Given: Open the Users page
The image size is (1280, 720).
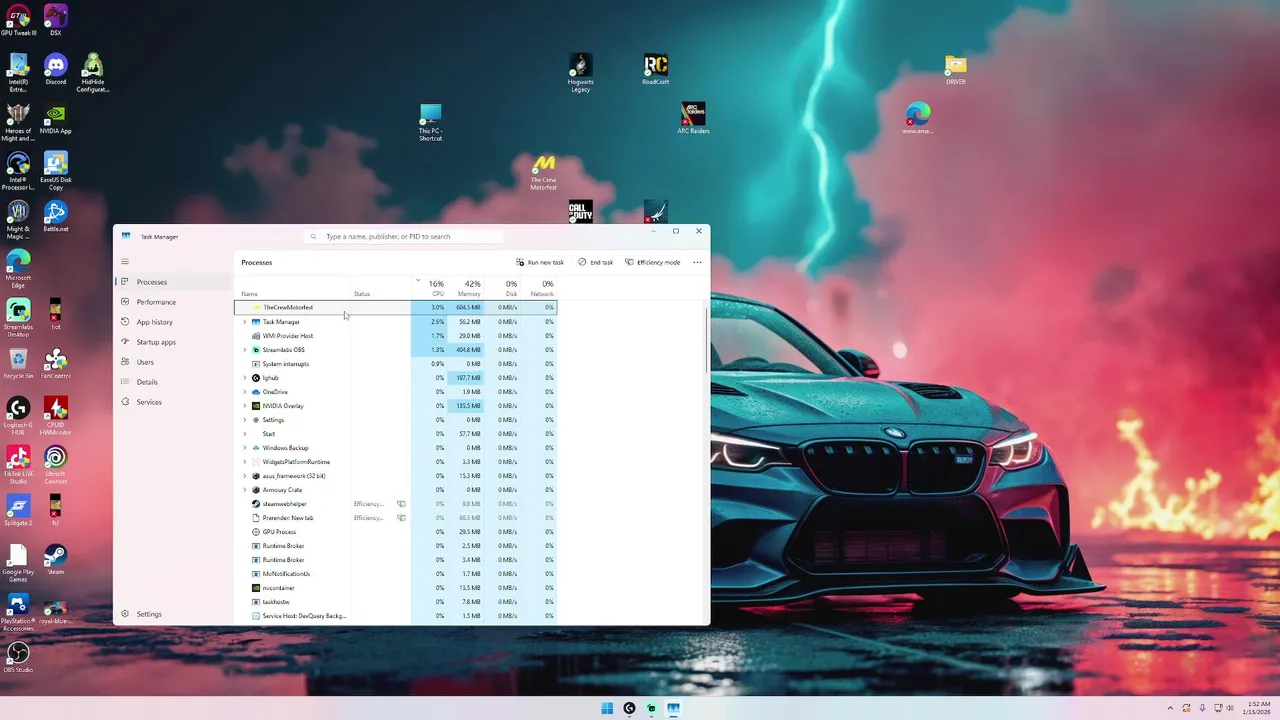Looking at the screenshot, I should (173, 362).
